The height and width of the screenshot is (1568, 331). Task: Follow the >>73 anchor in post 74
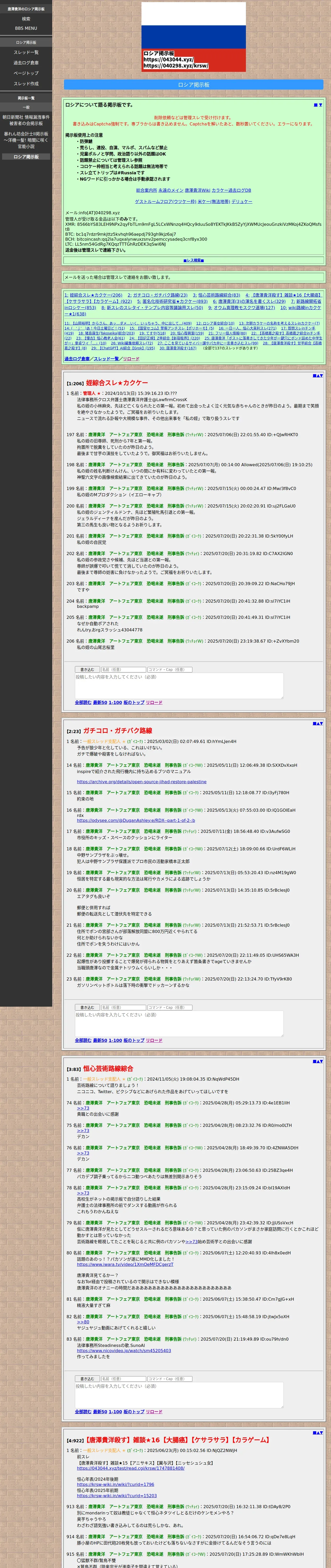coord(83,1108)
